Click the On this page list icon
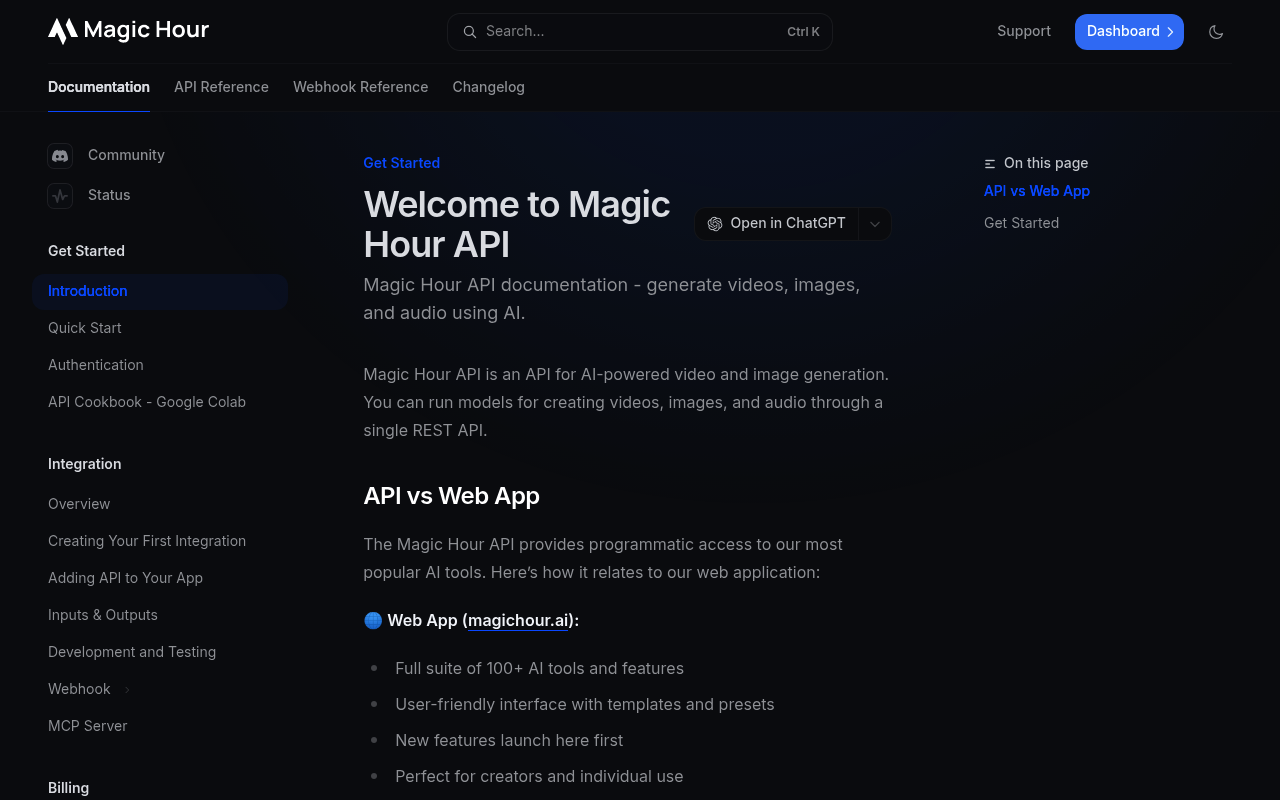This screenshot has height=800, width=1280. (x=990, y=163)
